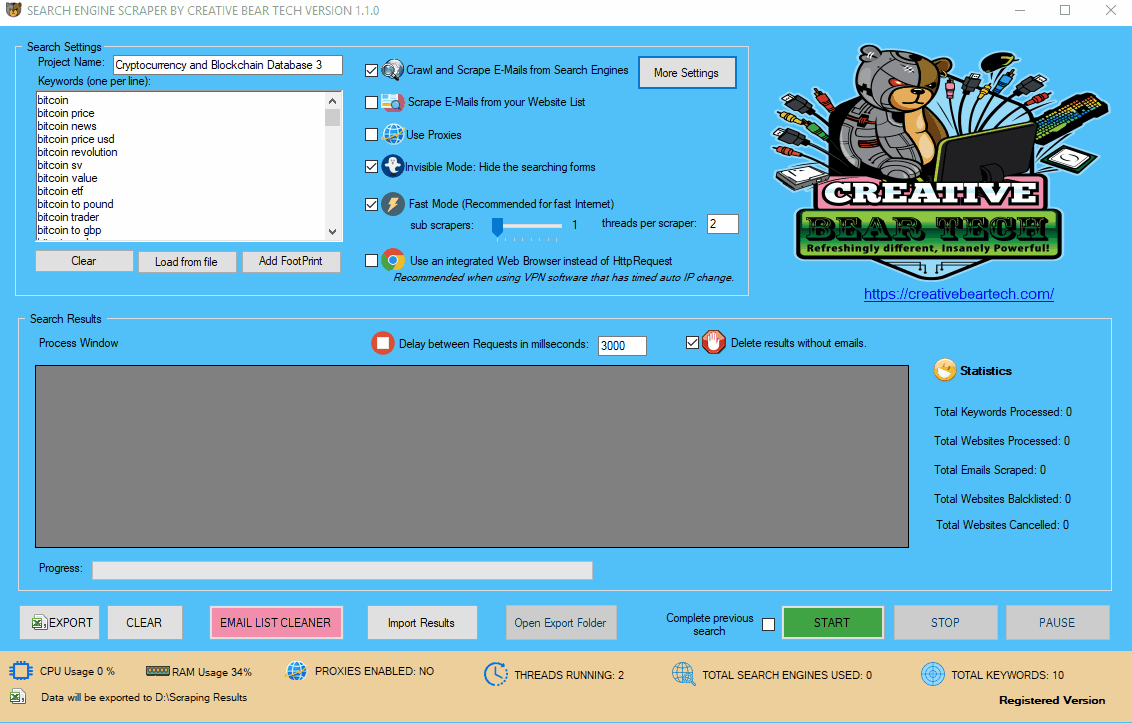Click the Chrome browser icon

coord(393,260)
